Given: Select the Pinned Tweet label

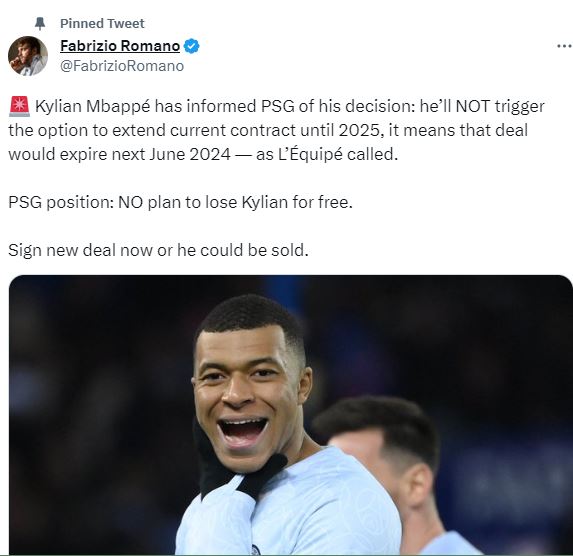Looking at the screenshot, I should [102, 23].
